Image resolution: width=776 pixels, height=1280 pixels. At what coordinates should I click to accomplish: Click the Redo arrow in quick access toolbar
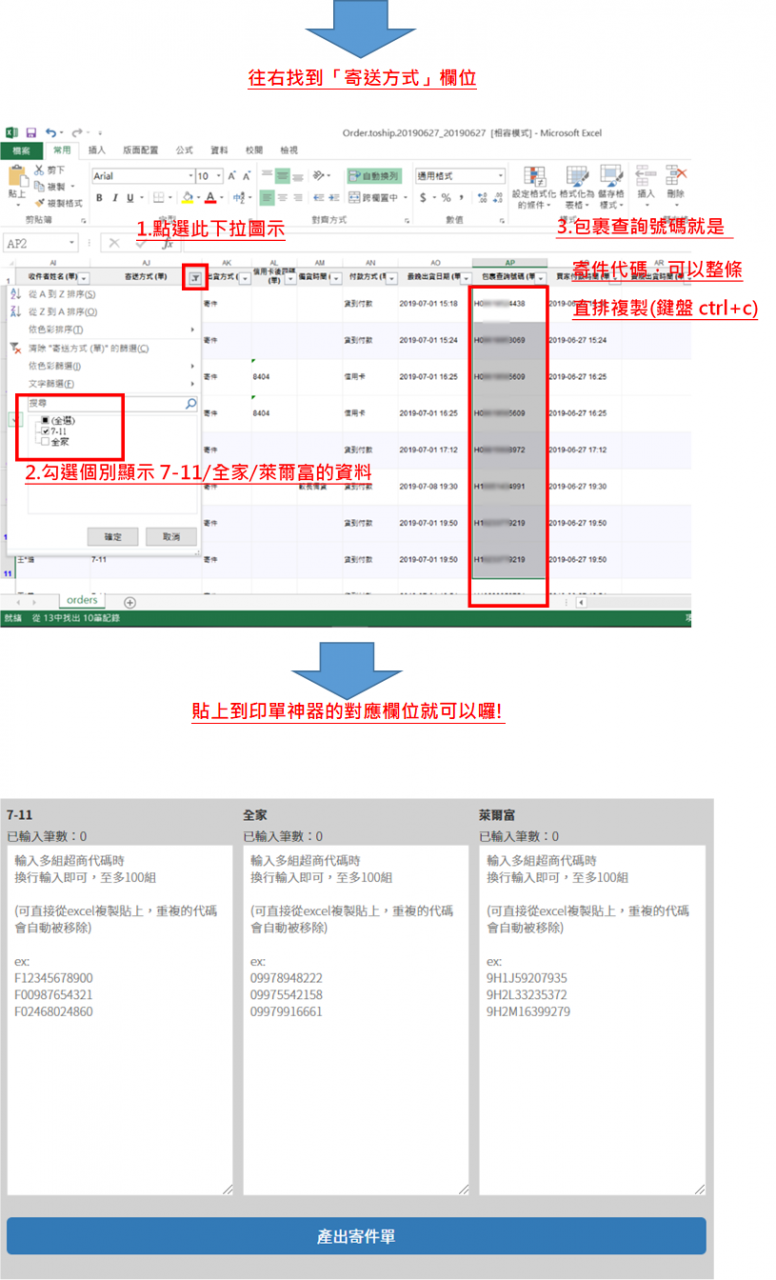click(76, 132)
